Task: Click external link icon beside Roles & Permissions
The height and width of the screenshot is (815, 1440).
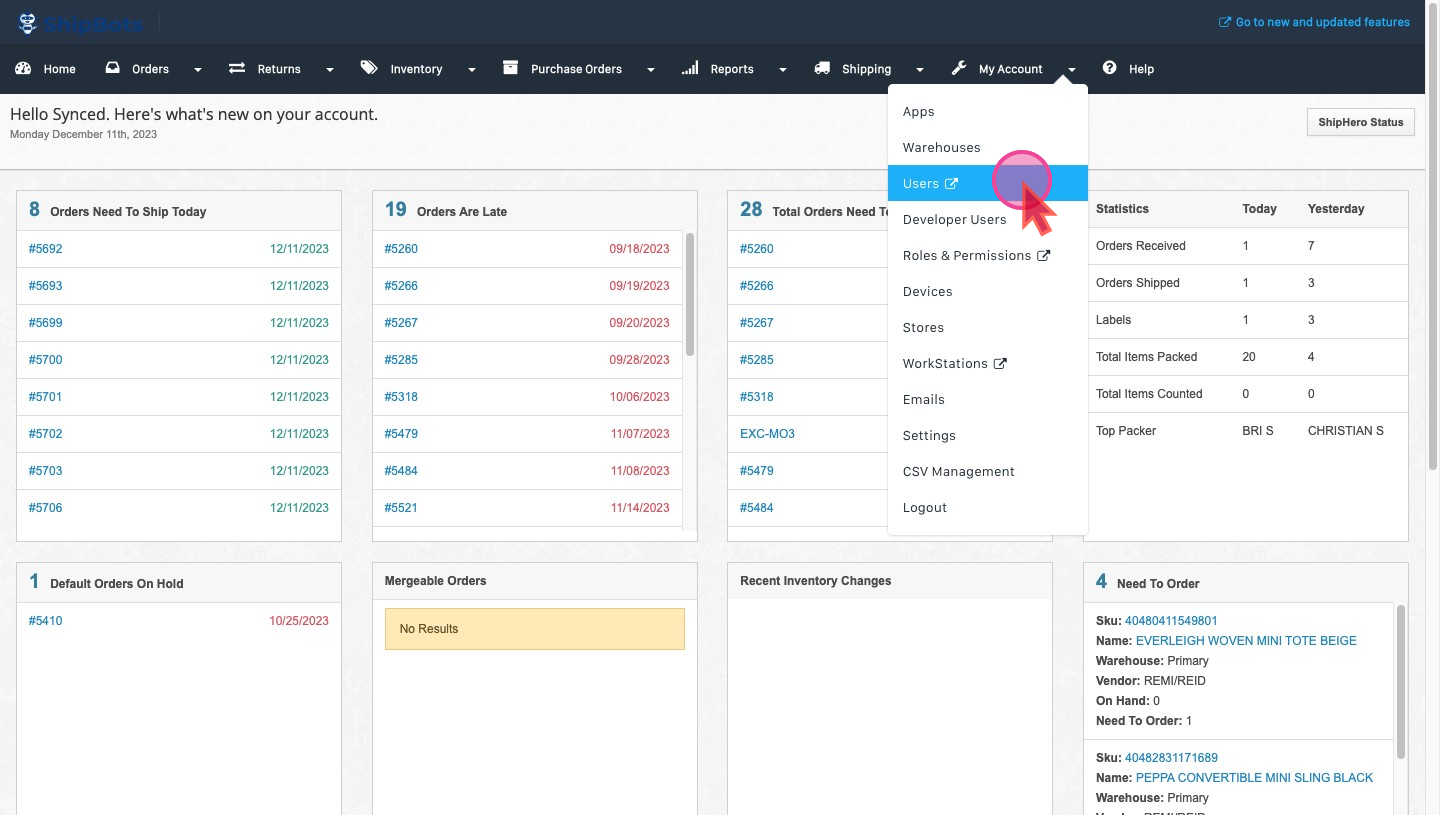Action: (1043, 255)
